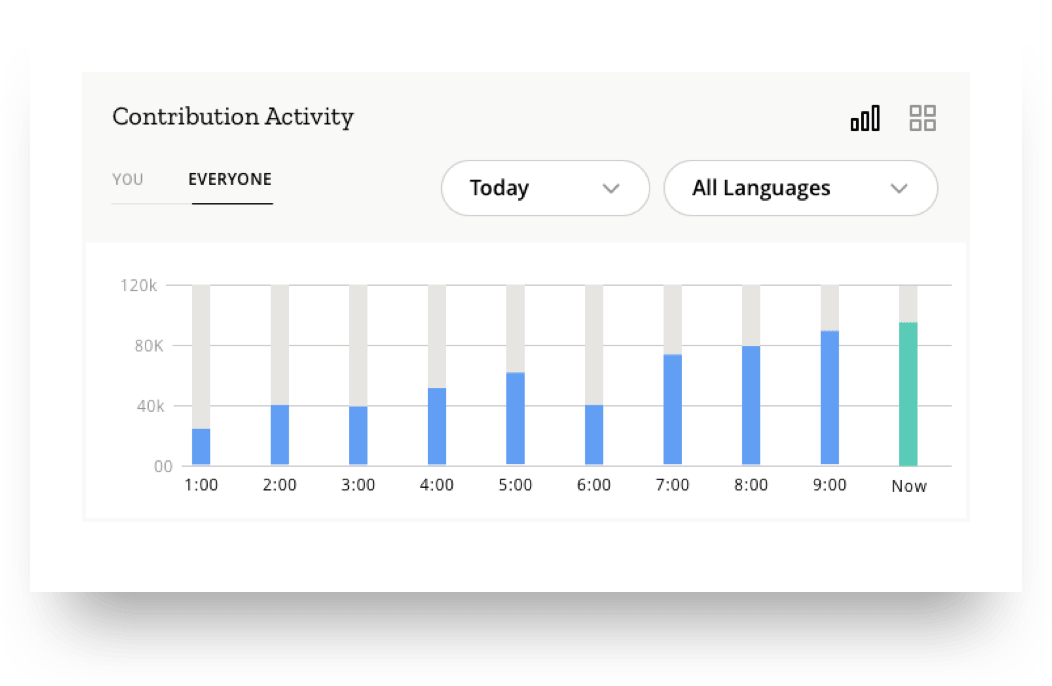
Task: Click the blue bar at 2:00
Action: tap(280, 435)
